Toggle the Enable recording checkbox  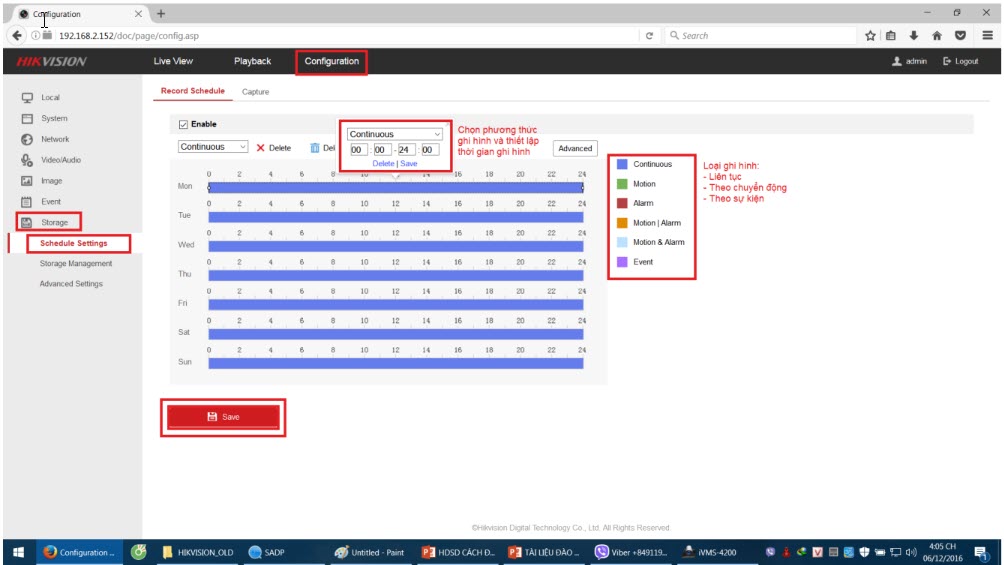(x=183, y=125)
